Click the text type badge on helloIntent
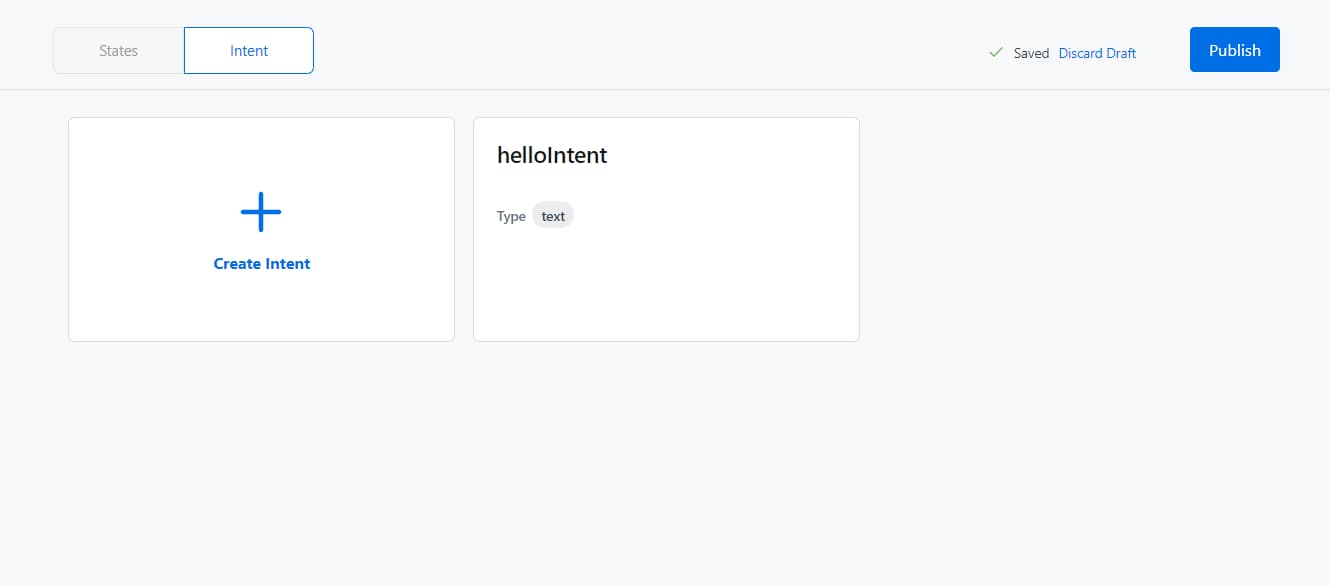Viewport: 1330px width, 586px height. (x=553, y=216)
